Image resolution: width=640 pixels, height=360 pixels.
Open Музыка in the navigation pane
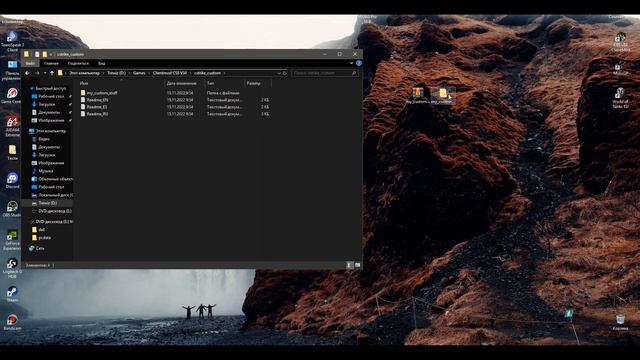[42, 171]
